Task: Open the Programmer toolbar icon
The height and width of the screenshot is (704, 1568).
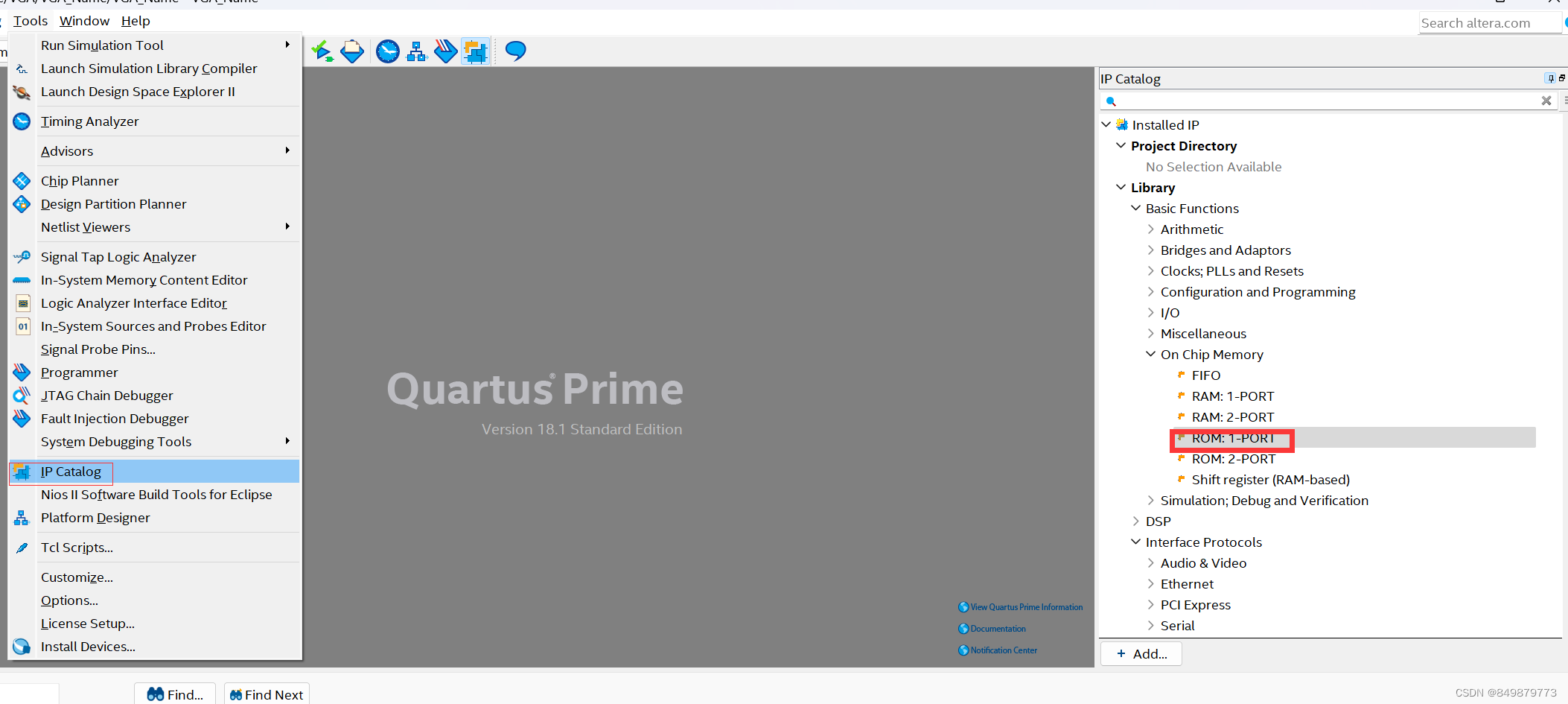Action: point(446,51)
